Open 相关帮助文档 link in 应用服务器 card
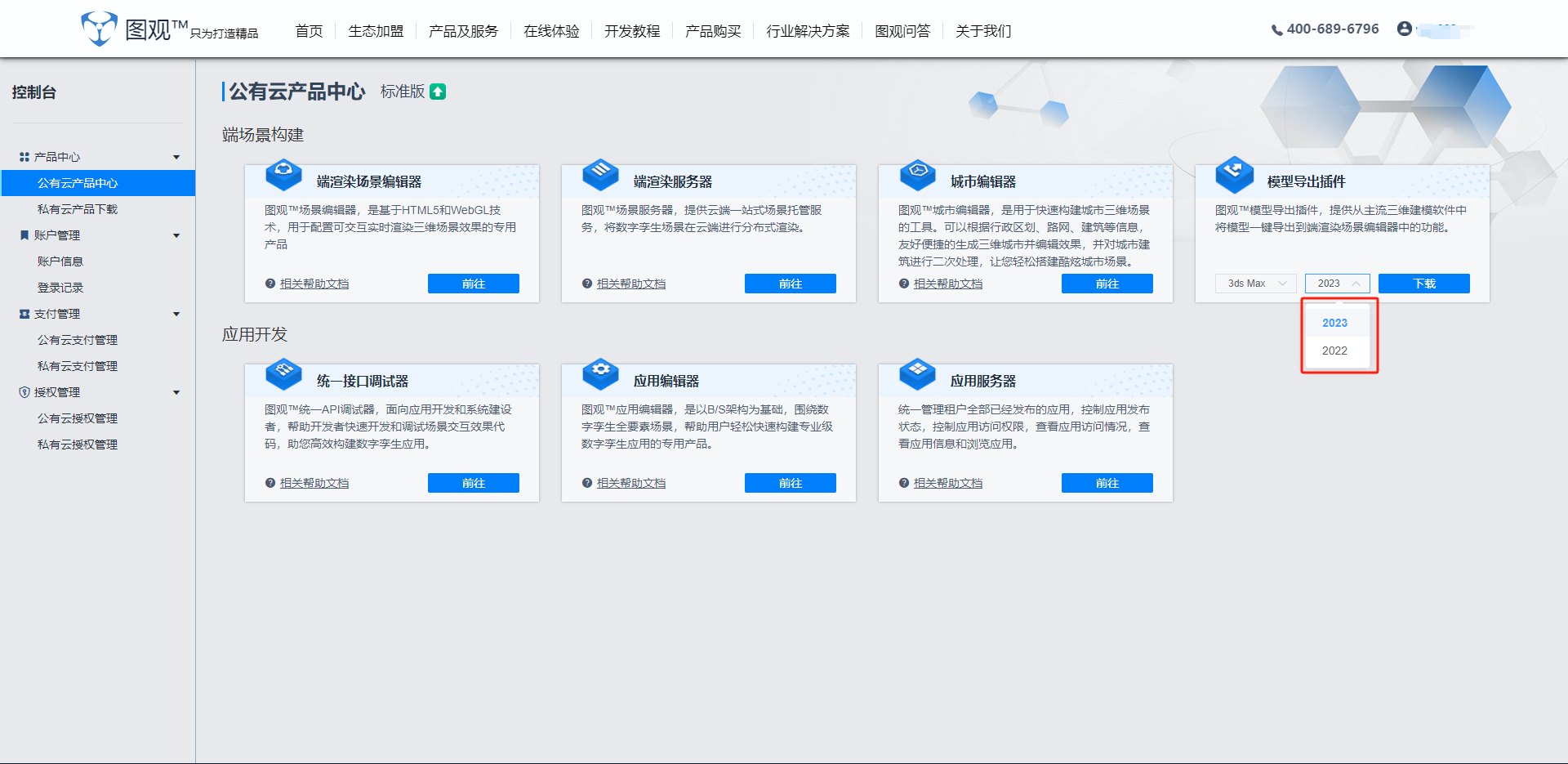This screenshot has width=1568, height=764. click(x=948, y=483)
